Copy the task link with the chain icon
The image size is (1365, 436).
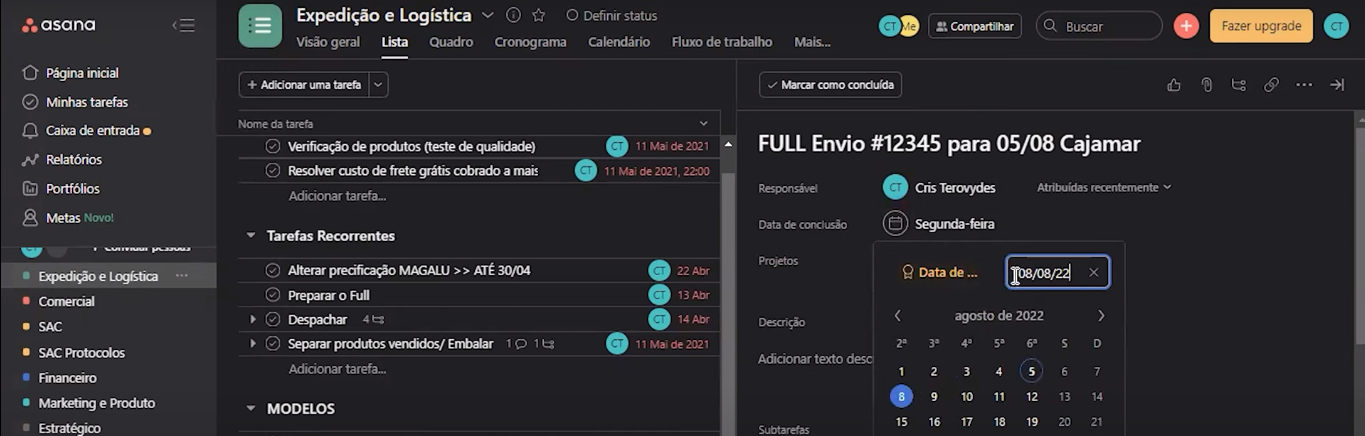click(1271, 85)
